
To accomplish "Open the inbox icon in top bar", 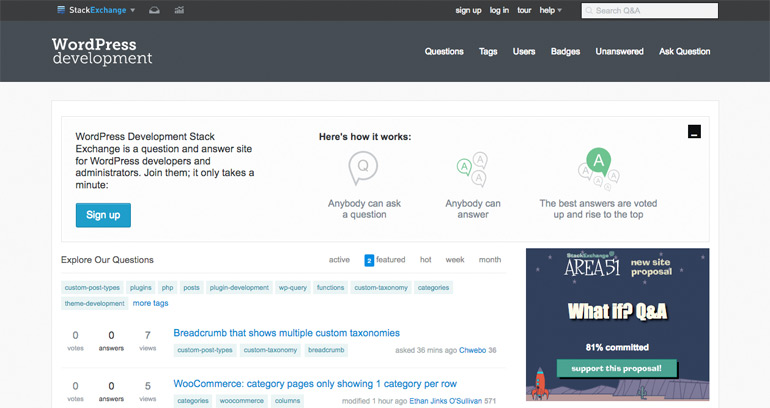I will [154, 10].
